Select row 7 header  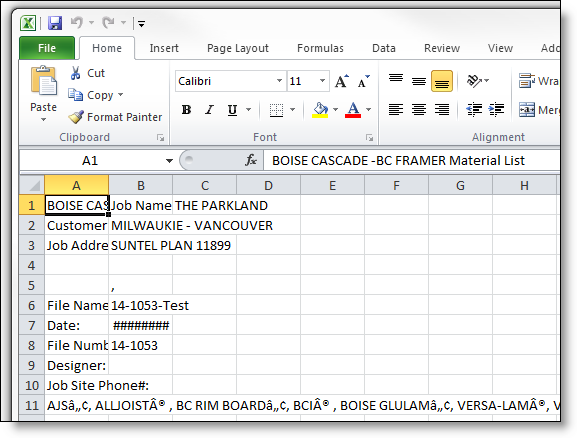(x=32, y=325)
